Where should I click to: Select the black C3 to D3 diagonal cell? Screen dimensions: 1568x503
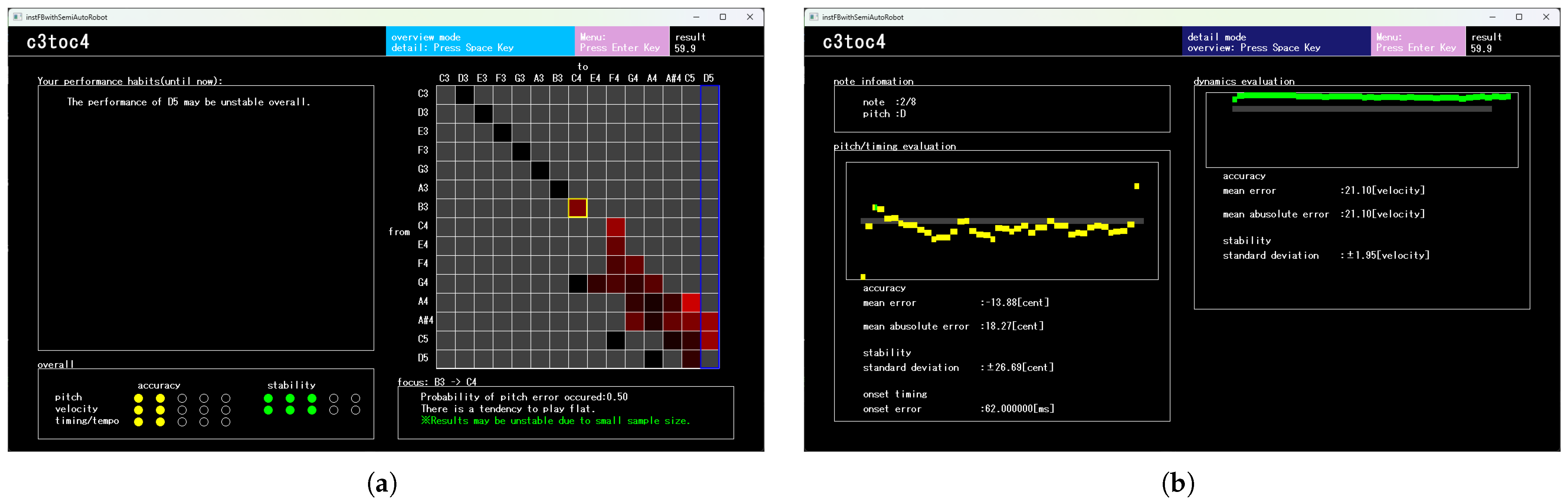(464, 94)
